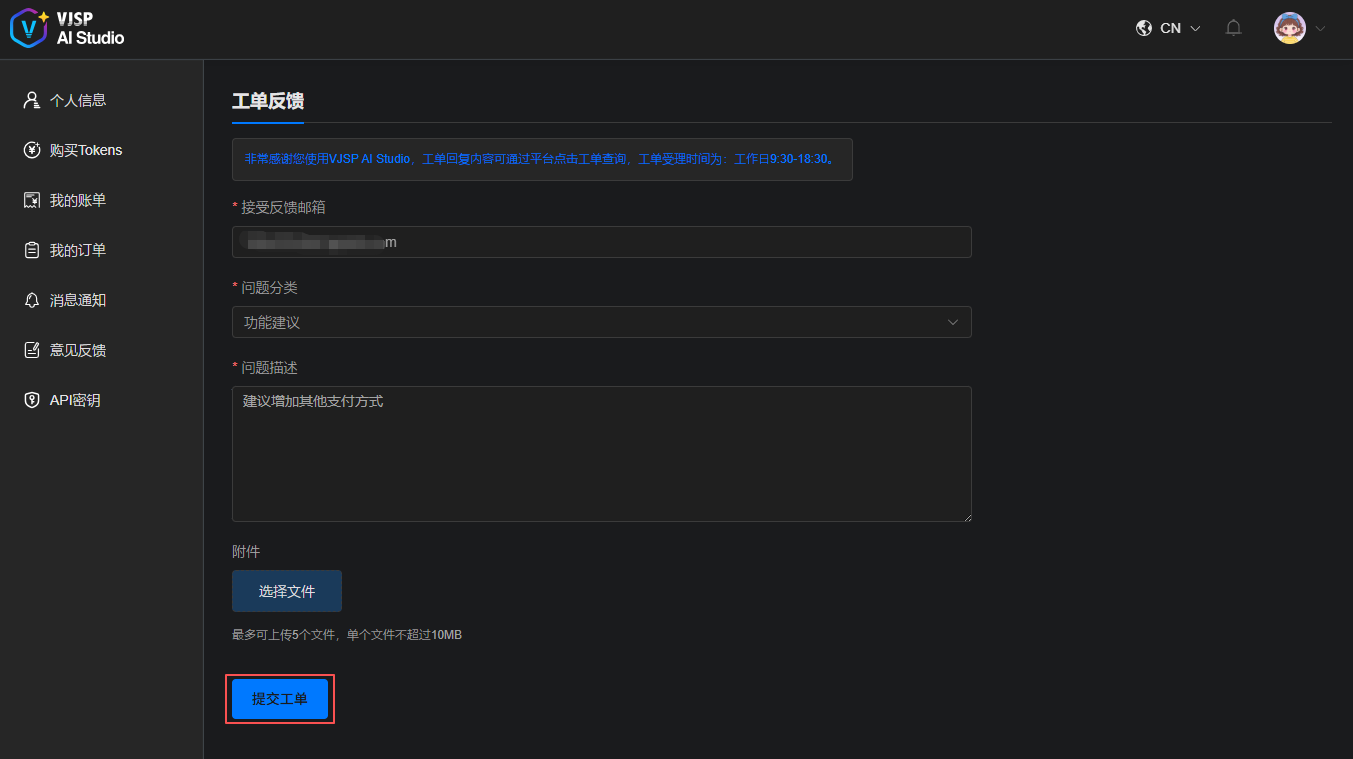Image resolution: width=1353 pixels, height=759 pixels.
Task: Click inside the 问题描述 text area
Action: [x=601, y=453]
